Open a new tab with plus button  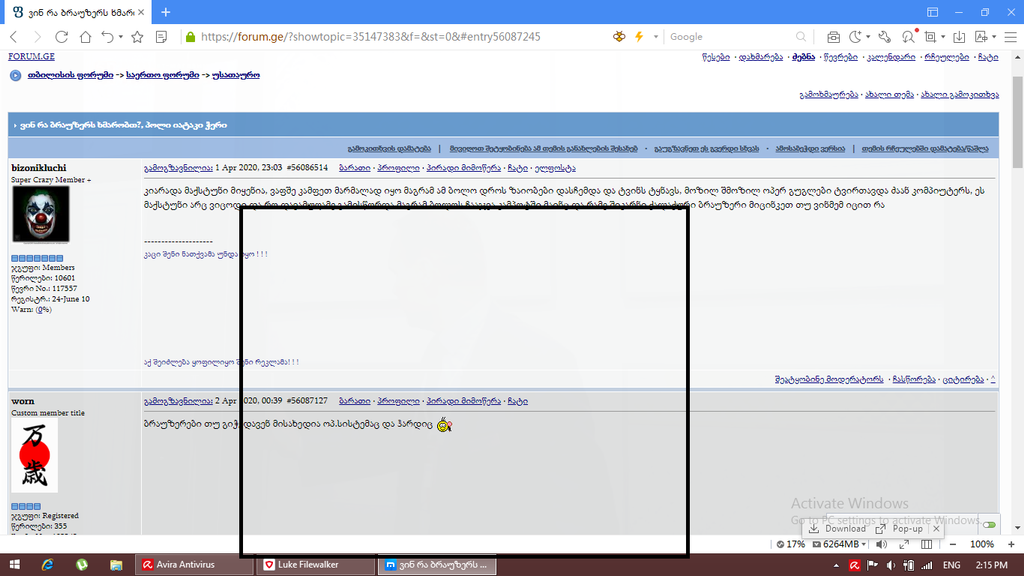tap(166, 12)
